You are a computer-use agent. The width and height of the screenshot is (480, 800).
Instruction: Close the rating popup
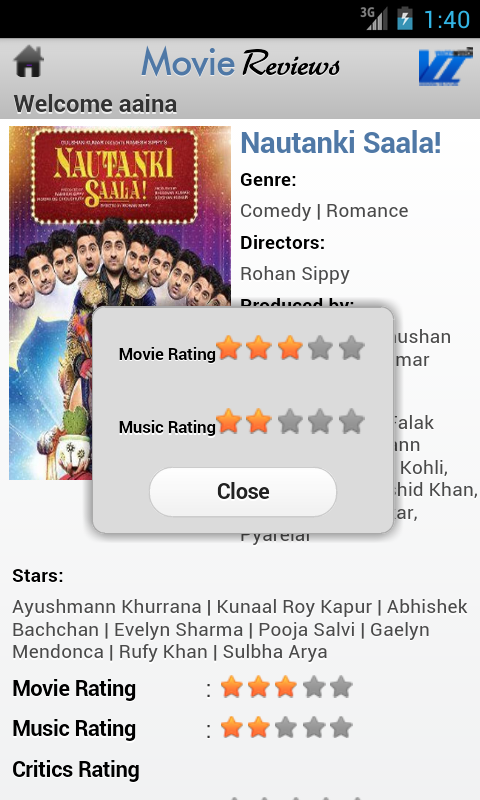coord(243,492)
